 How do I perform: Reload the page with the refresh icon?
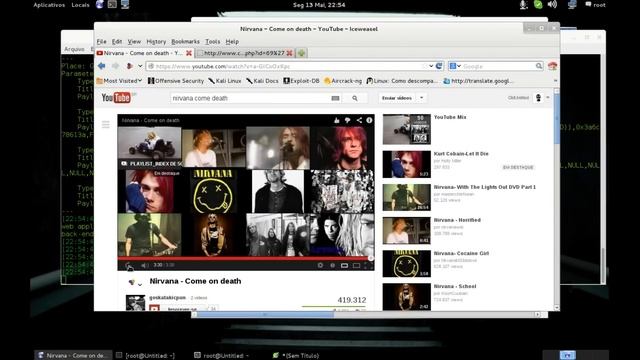(439, 66)
